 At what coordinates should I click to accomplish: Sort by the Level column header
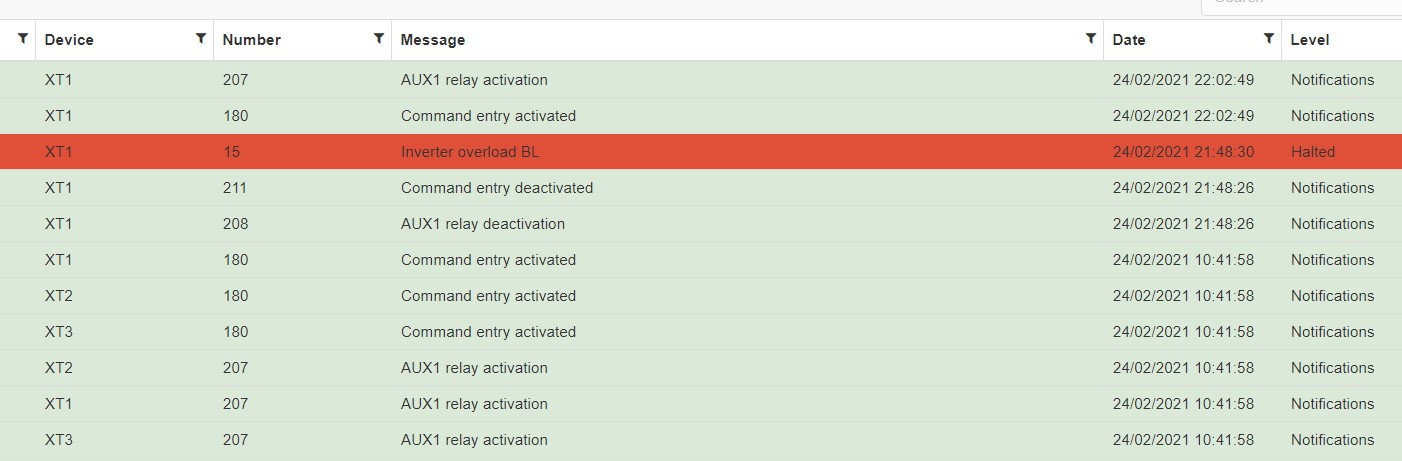tap(1310, 40)
